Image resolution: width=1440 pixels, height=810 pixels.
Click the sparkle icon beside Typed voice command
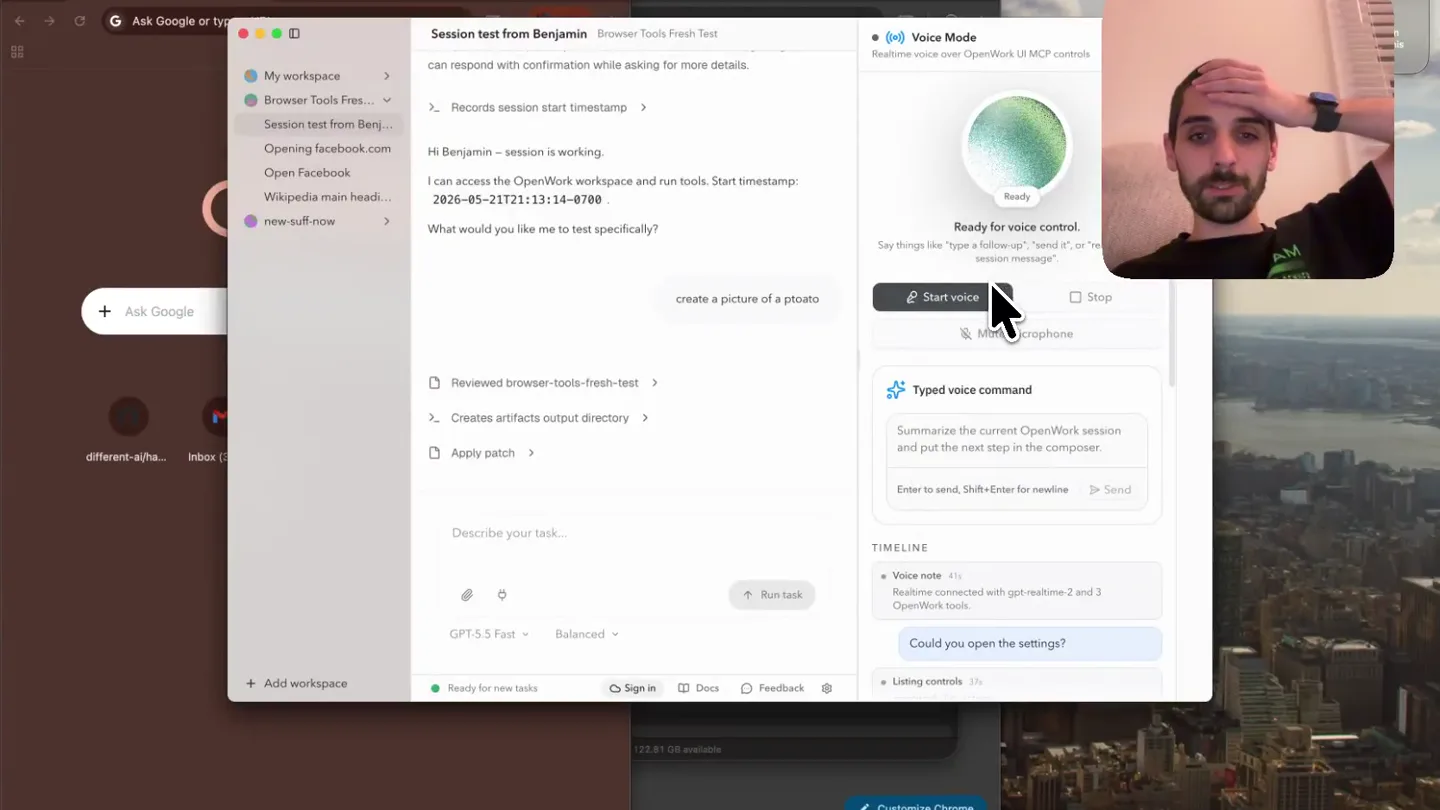click(x=896, y=390)
